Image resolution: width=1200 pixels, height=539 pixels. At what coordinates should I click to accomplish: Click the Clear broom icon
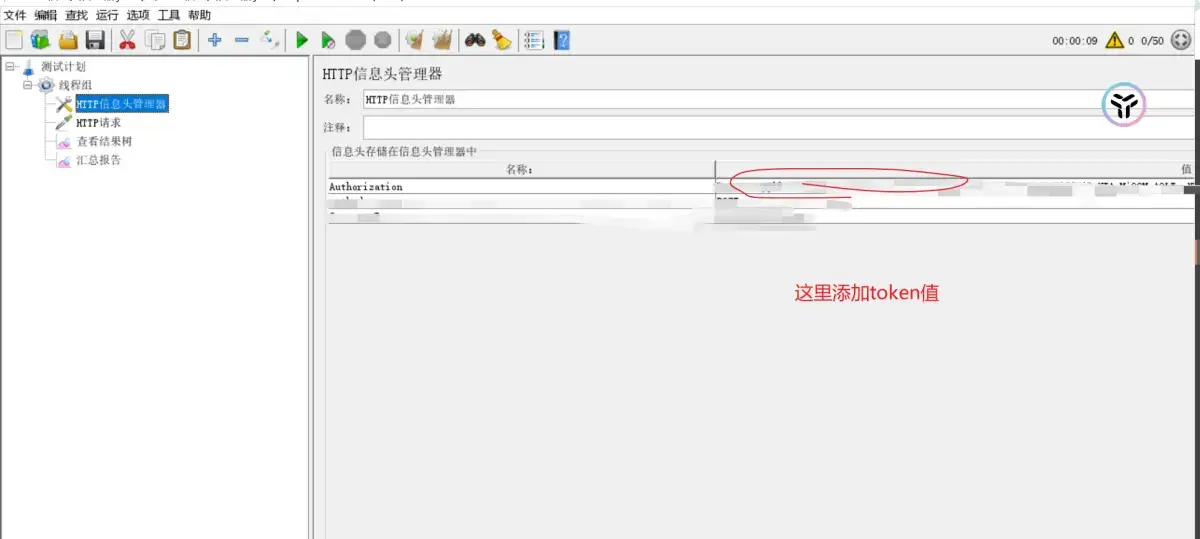click(414, 40)
